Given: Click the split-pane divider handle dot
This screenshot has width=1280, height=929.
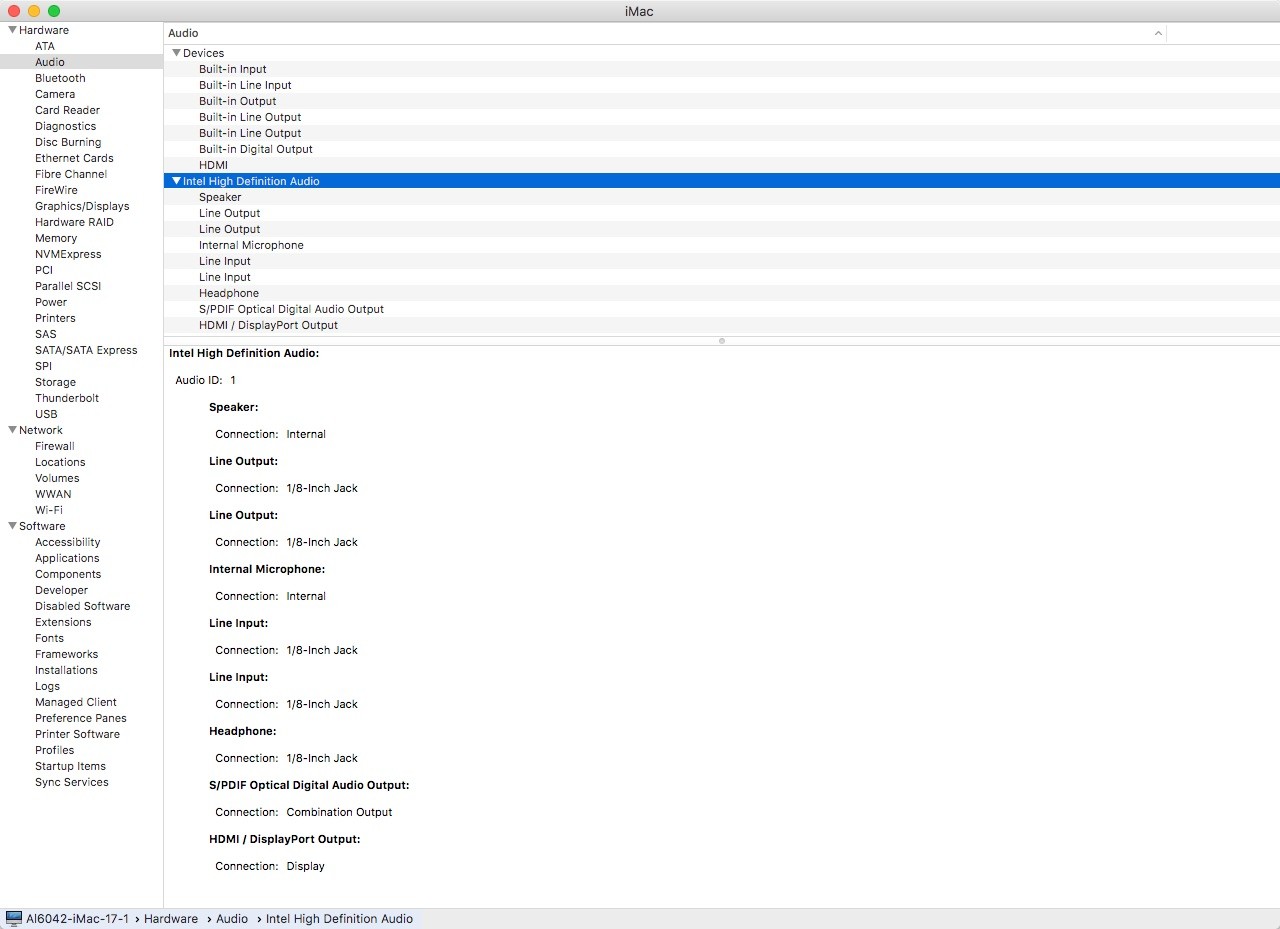Looking at the screenshot, I should coord(722,341).
